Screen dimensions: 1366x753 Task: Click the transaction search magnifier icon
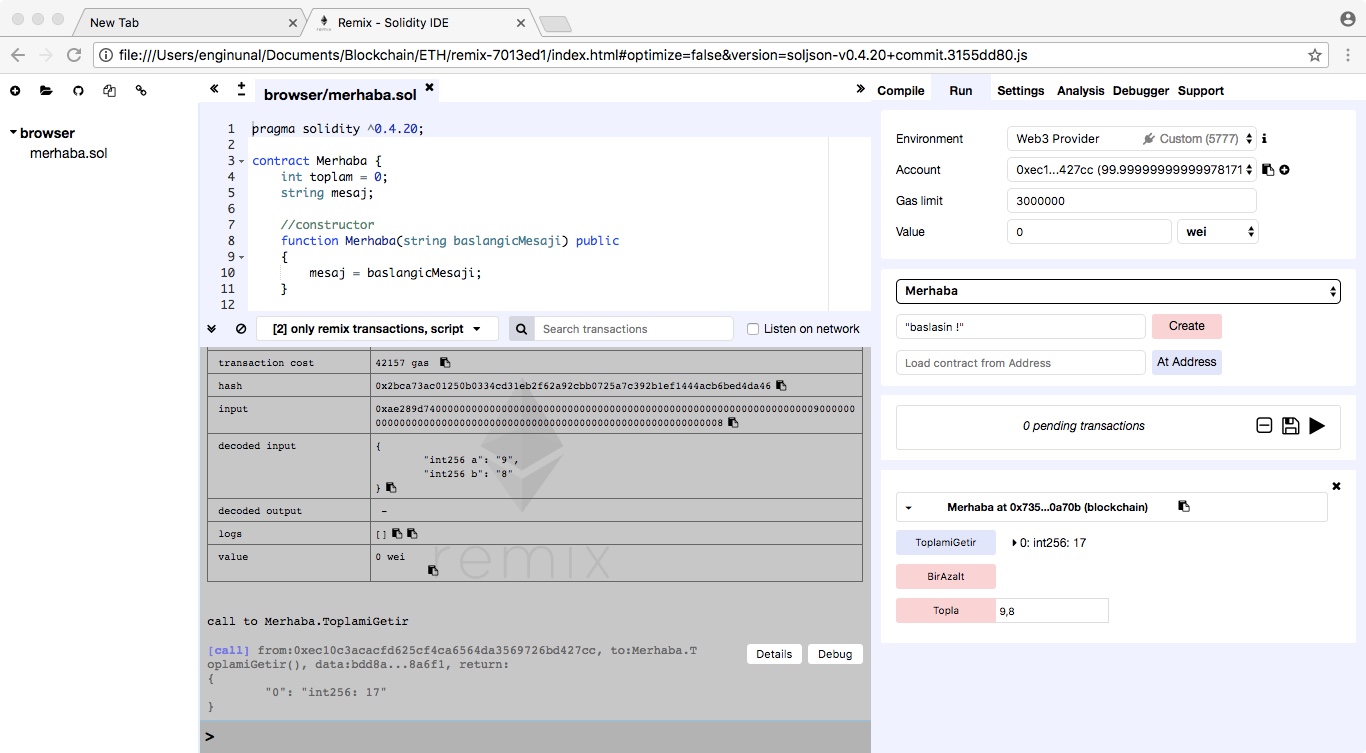522,329
